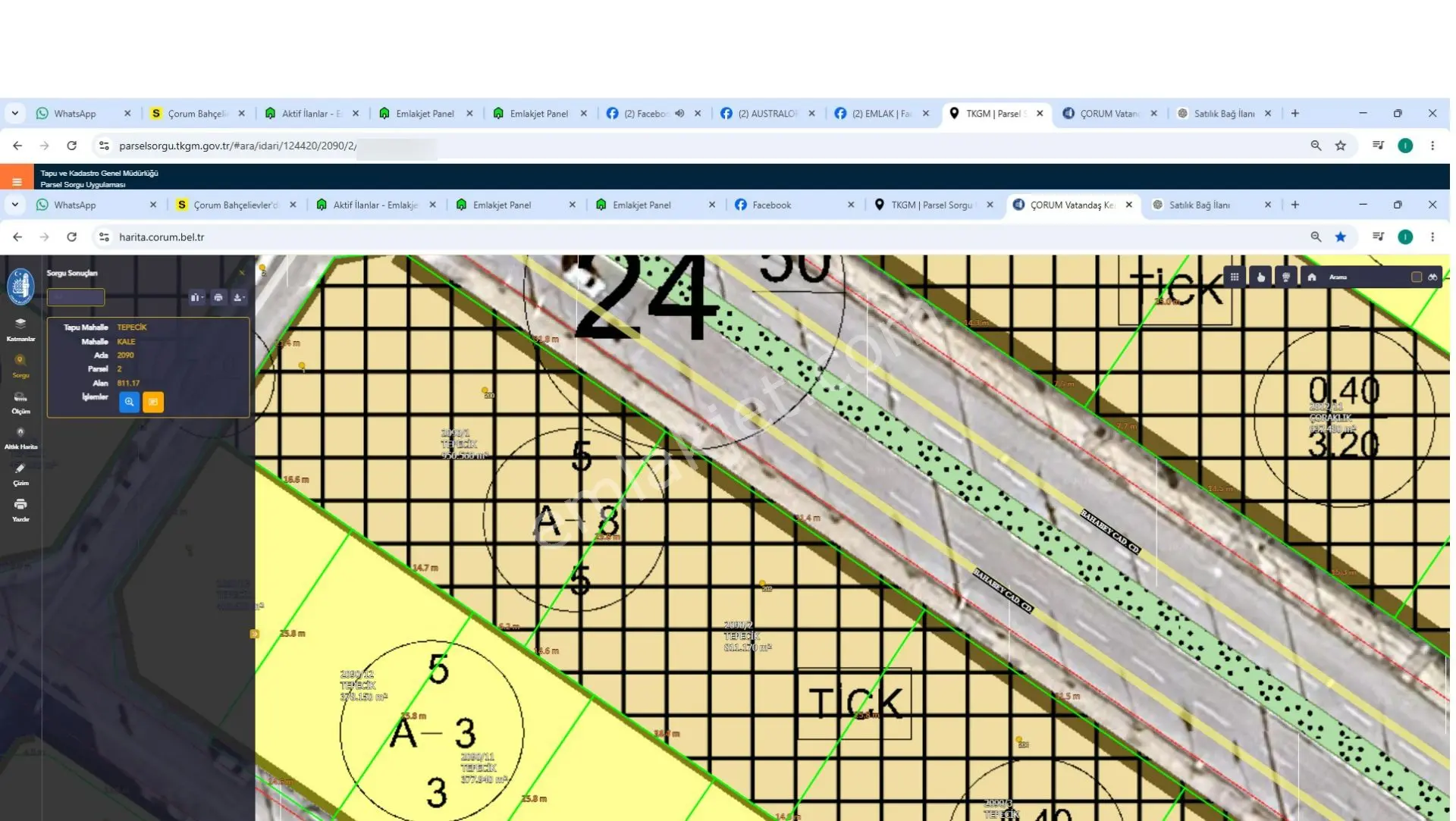Viewport: 1456px width, 821px height.
Task: Open the grid apps menu on map toolbar
Action: (1235, 277)
